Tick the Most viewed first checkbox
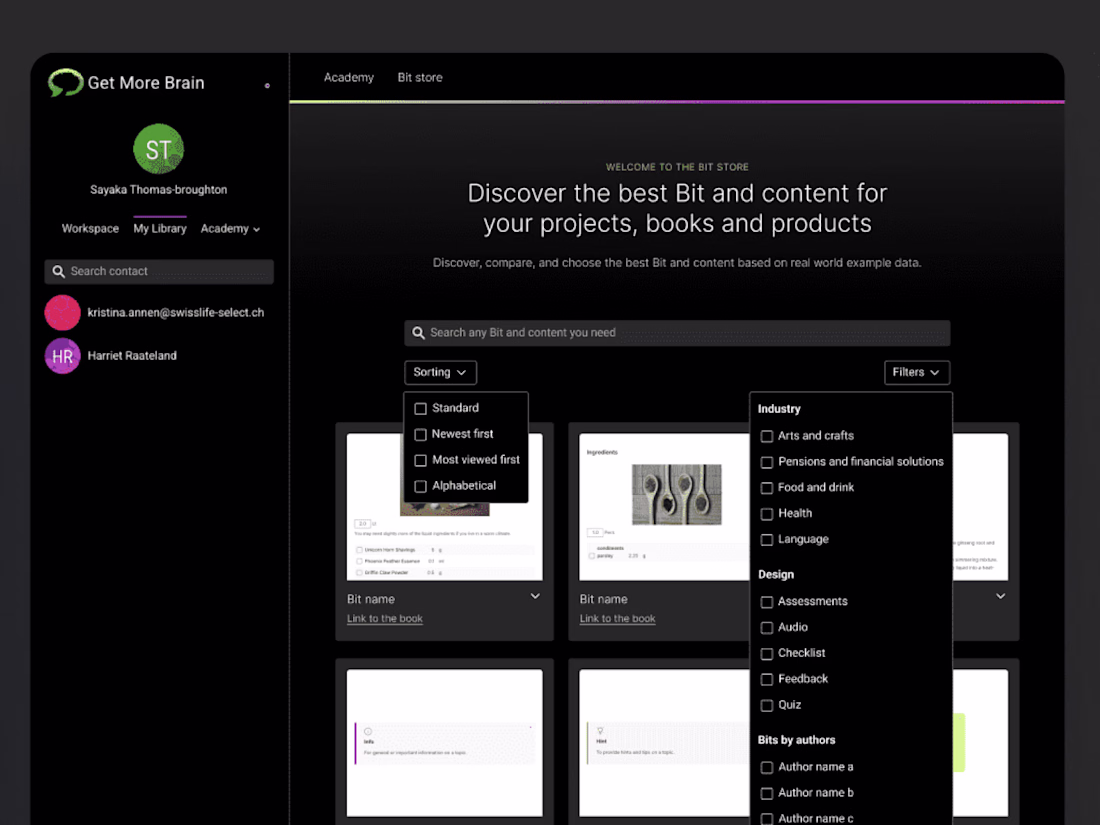 (420, 460)
